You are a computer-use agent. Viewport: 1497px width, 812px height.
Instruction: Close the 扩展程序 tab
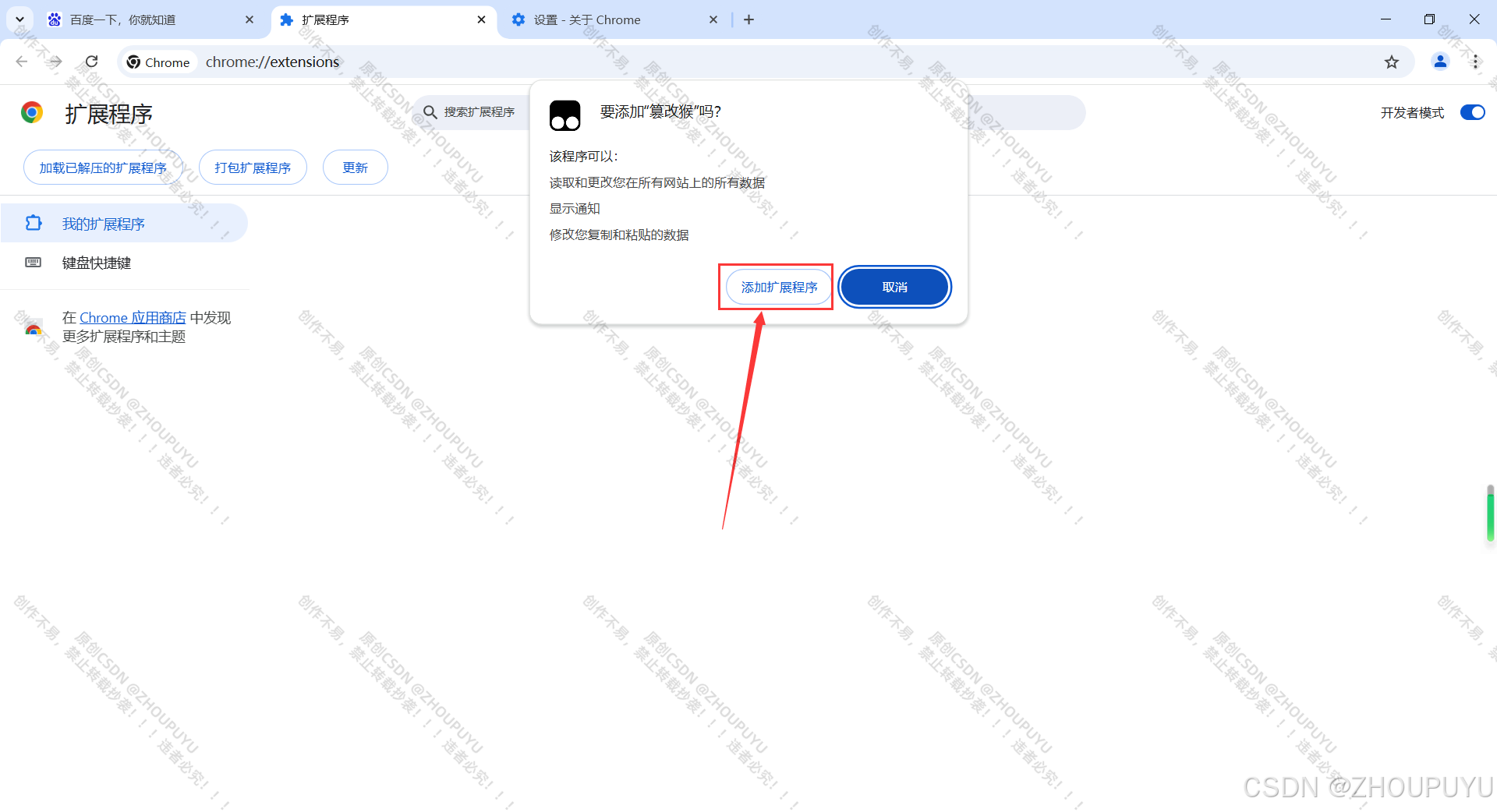481,19
